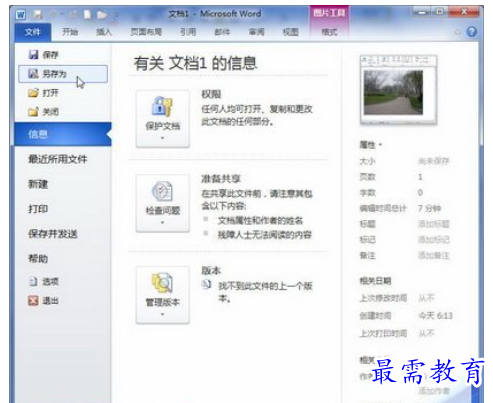Minimize the ribbon with the small arrow near help
493x403 pixels.
tap(458, 32)
